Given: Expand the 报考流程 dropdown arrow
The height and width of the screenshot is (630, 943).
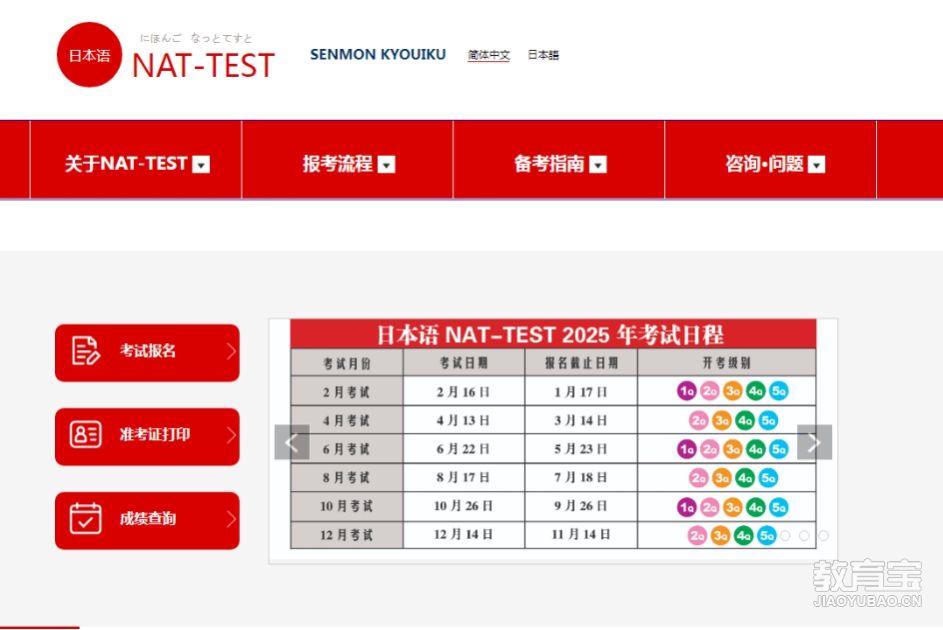Looking at the screenshot, I should pos(386,165).
